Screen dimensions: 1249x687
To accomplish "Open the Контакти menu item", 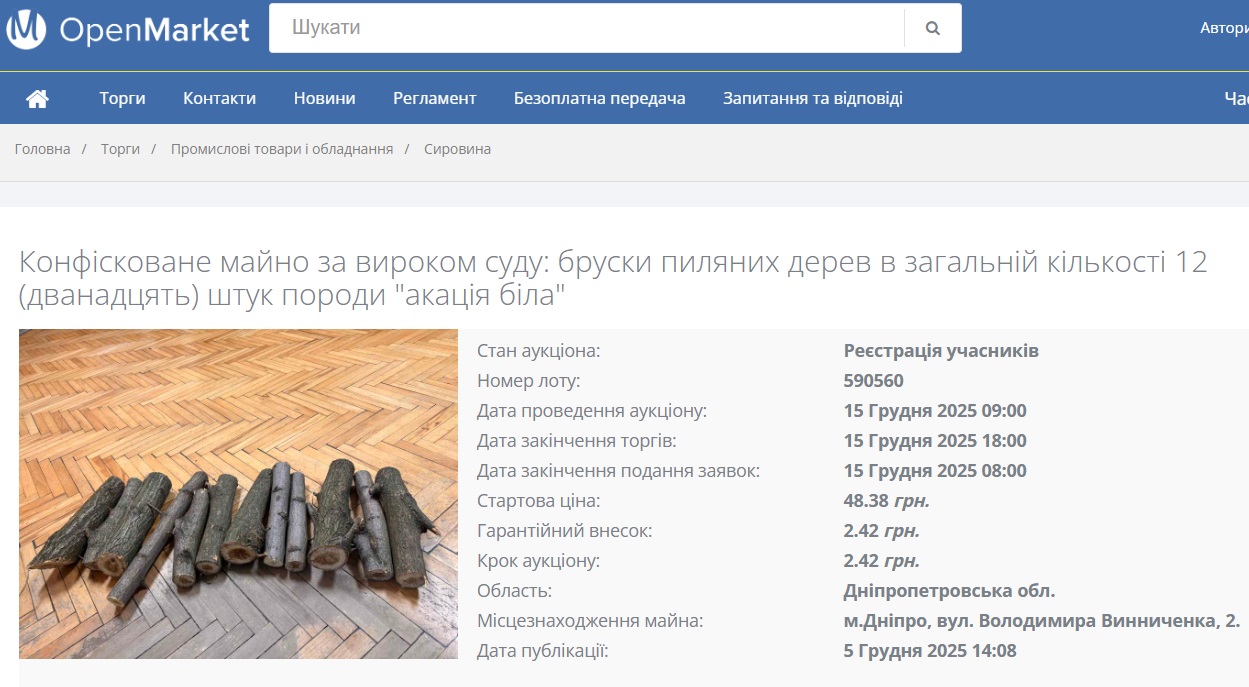I will click(x=219, y=98).
